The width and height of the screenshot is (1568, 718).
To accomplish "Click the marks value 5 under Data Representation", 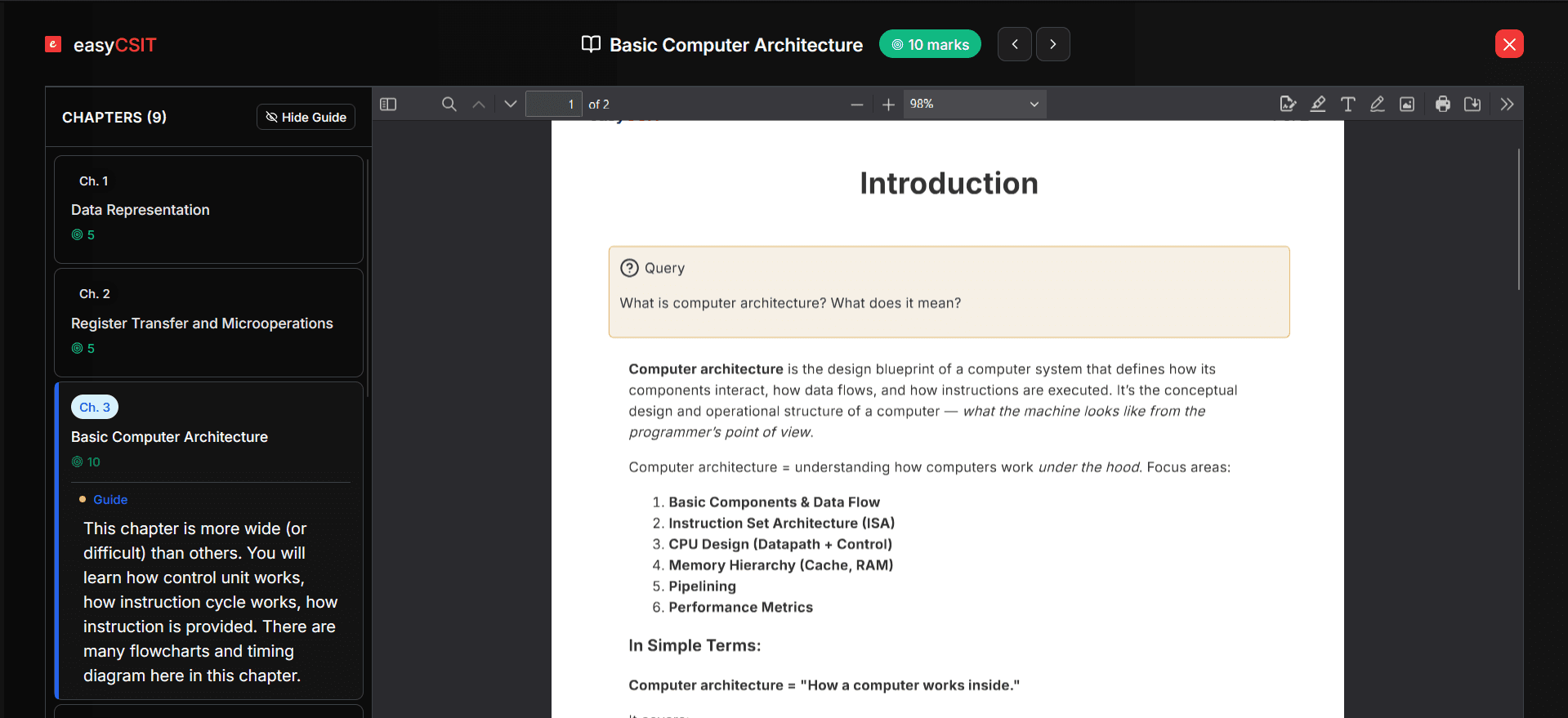I will coord(91,235).
